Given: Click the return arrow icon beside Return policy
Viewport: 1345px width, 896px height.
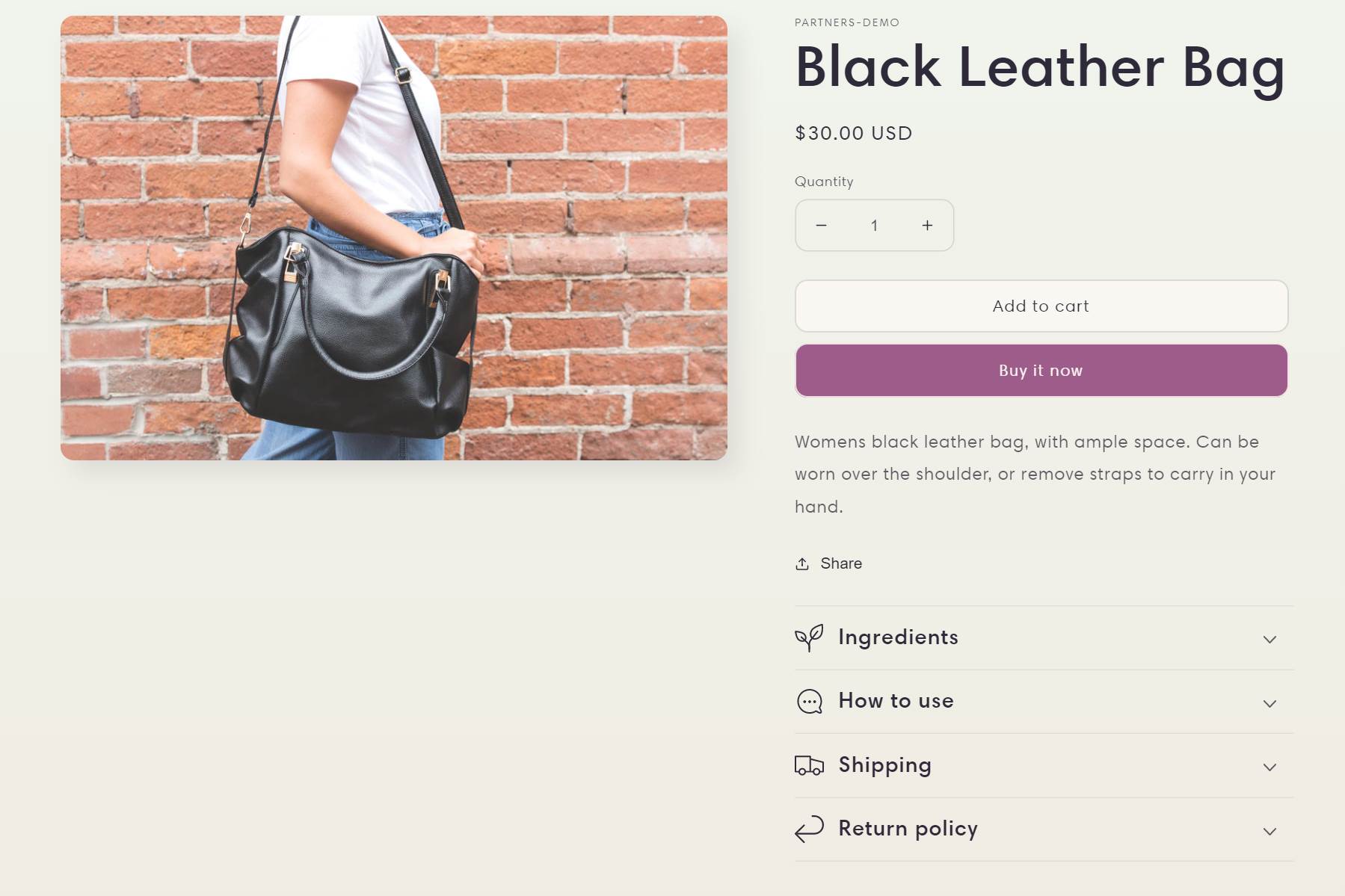Looking at the screenshot, I should (809, 829).
